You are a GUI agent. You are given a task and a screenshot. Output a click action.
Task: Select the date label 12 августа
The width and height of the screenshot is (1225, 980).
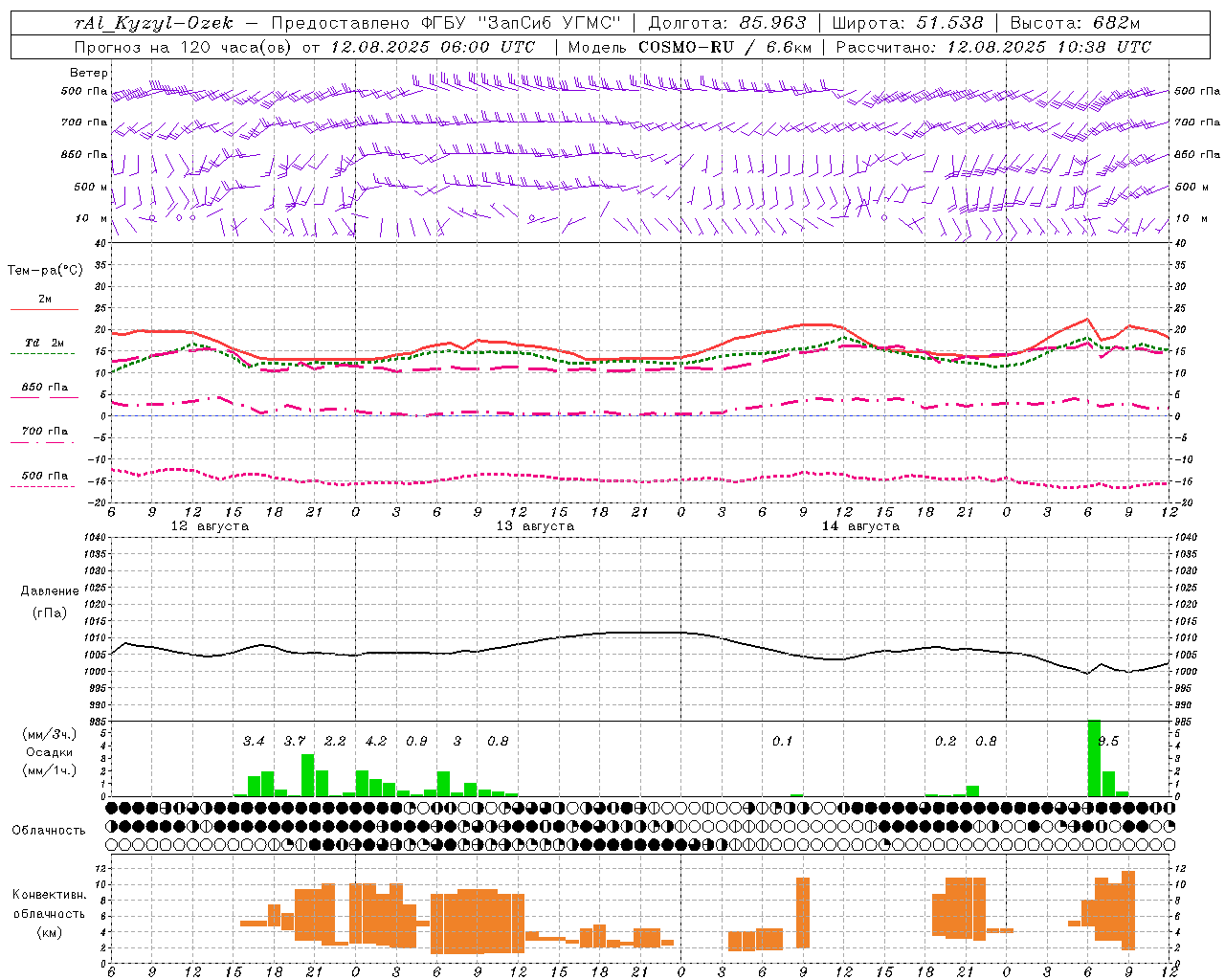pyautogui.click(x=210, y=525)
